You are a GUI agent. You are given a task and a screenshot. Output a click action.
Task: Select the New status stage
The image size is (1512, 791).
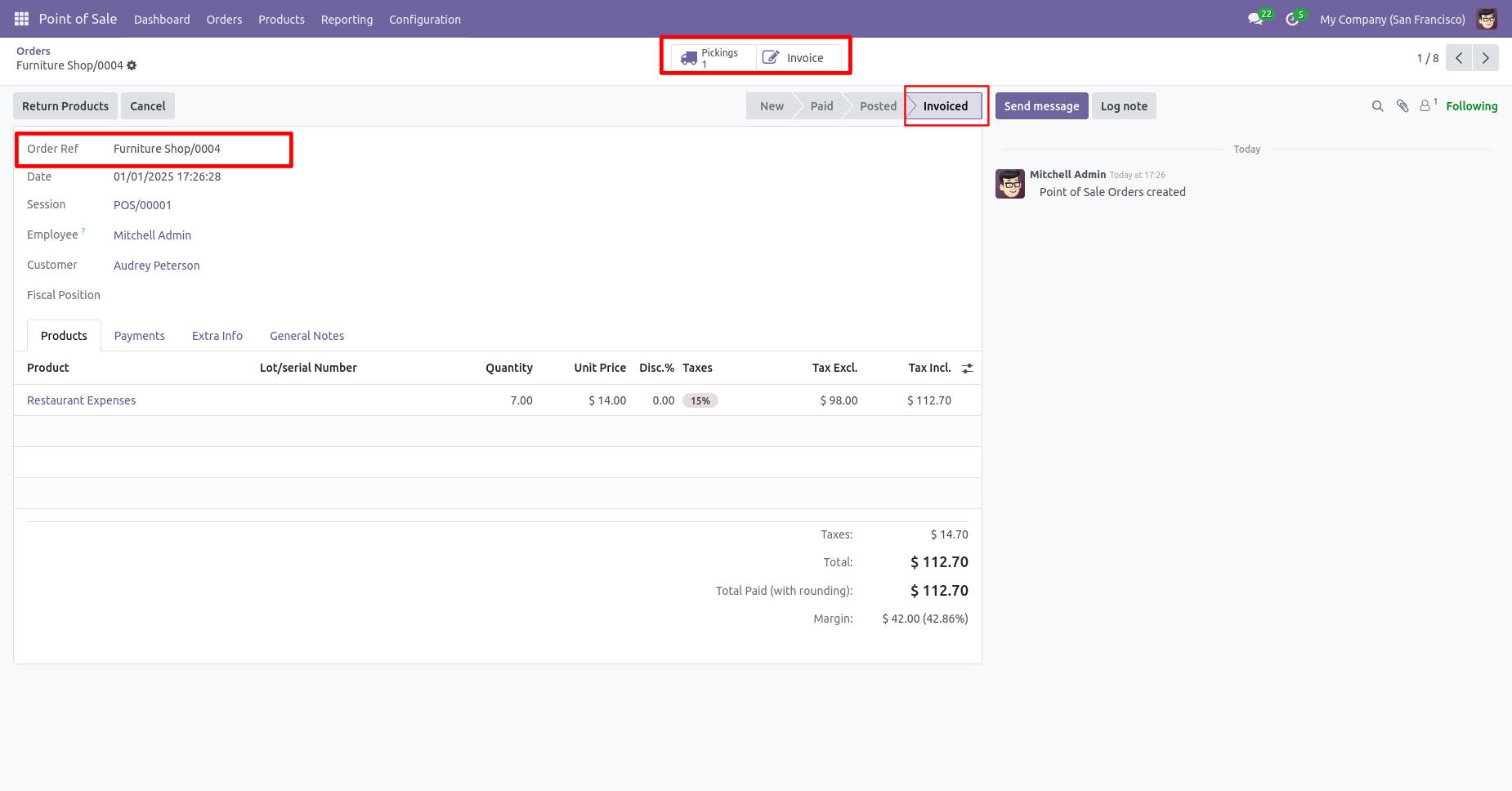click(771, 106)
